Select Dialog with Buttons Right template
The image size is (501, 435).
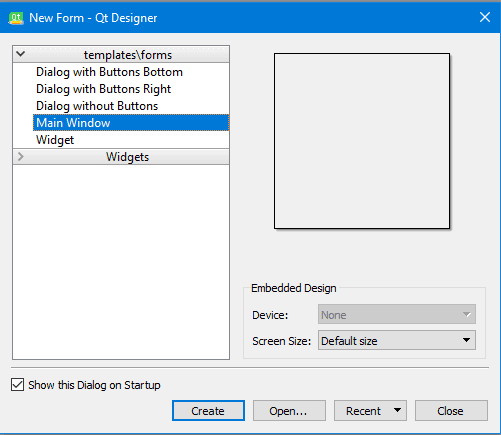pyautogui.click(x=103, y=89)
